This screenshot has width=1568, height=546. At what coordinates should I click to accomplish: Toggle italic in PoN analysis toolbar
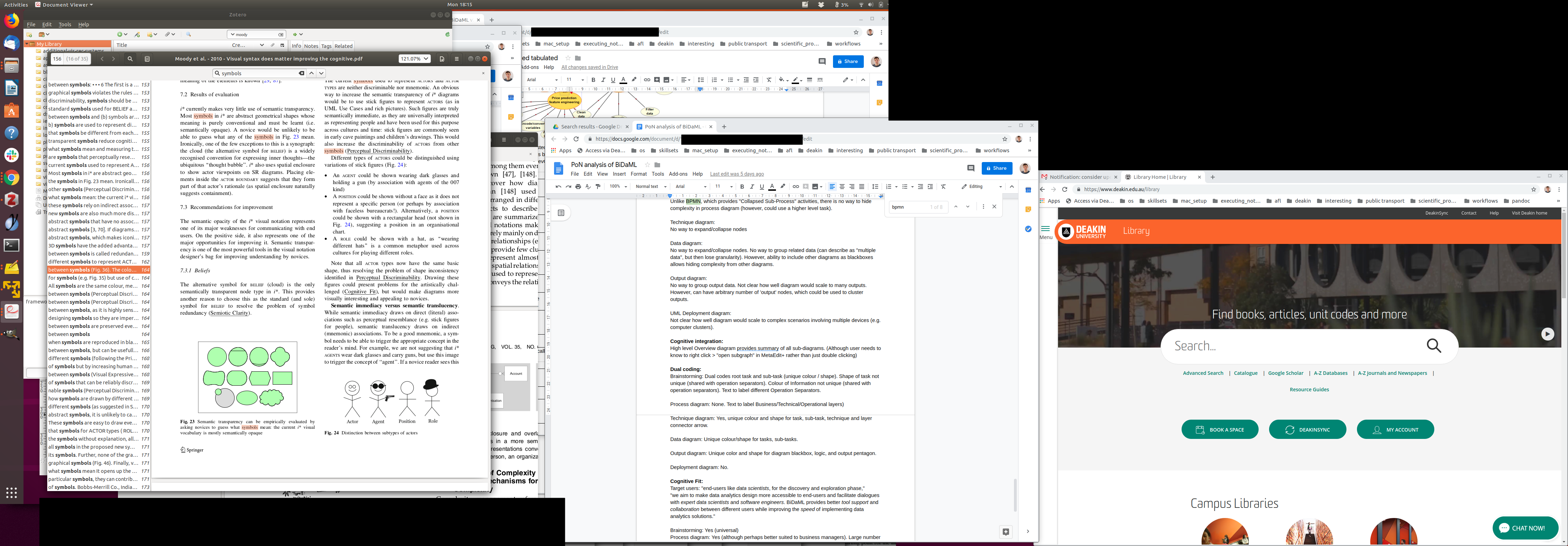click(x=752, y=187)
